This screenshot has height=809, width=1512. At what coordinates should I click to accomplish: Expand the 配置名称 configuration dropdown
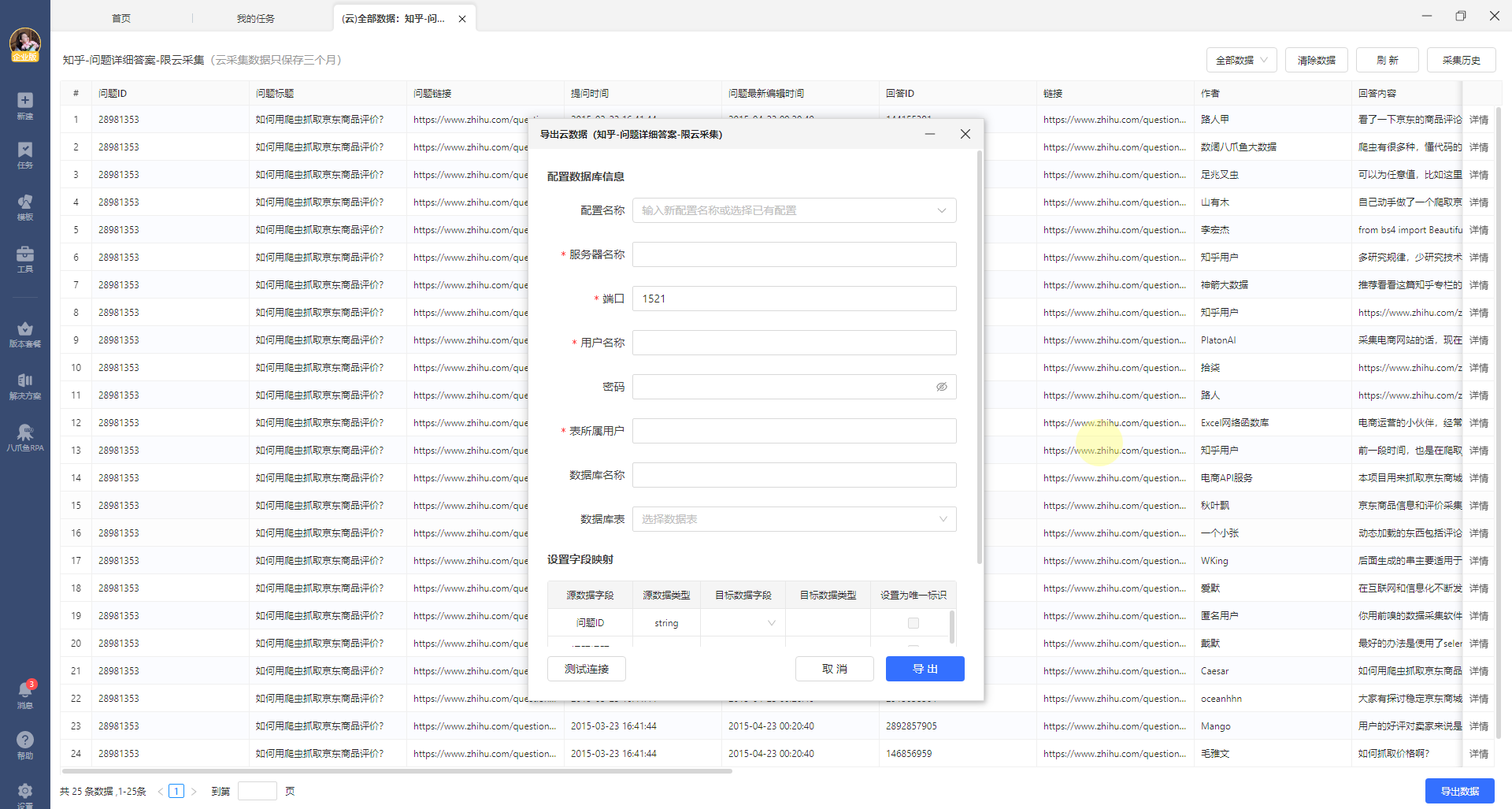[942, 210]
